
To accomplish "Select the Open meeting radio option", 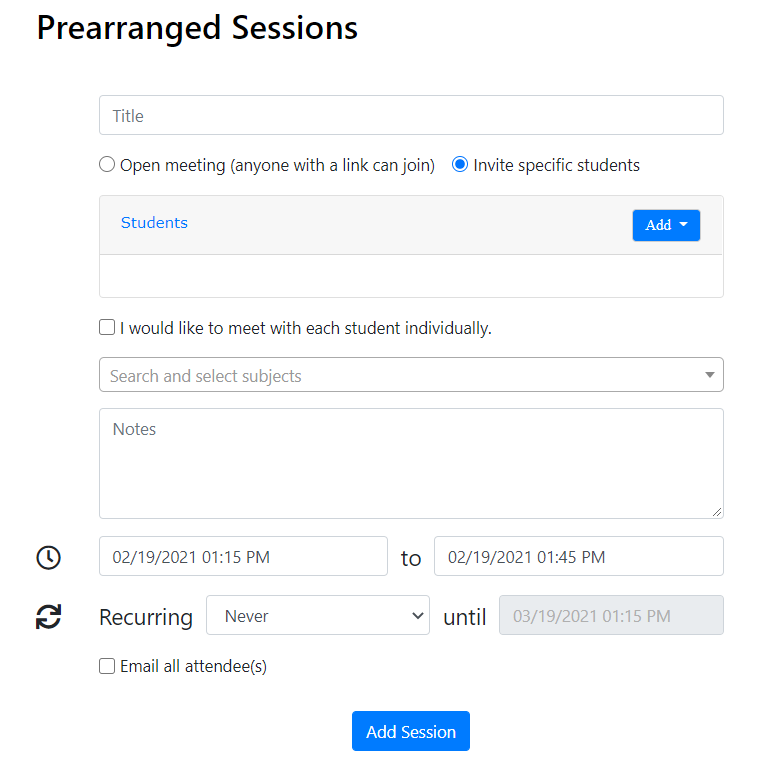I will tap(107, 165).
